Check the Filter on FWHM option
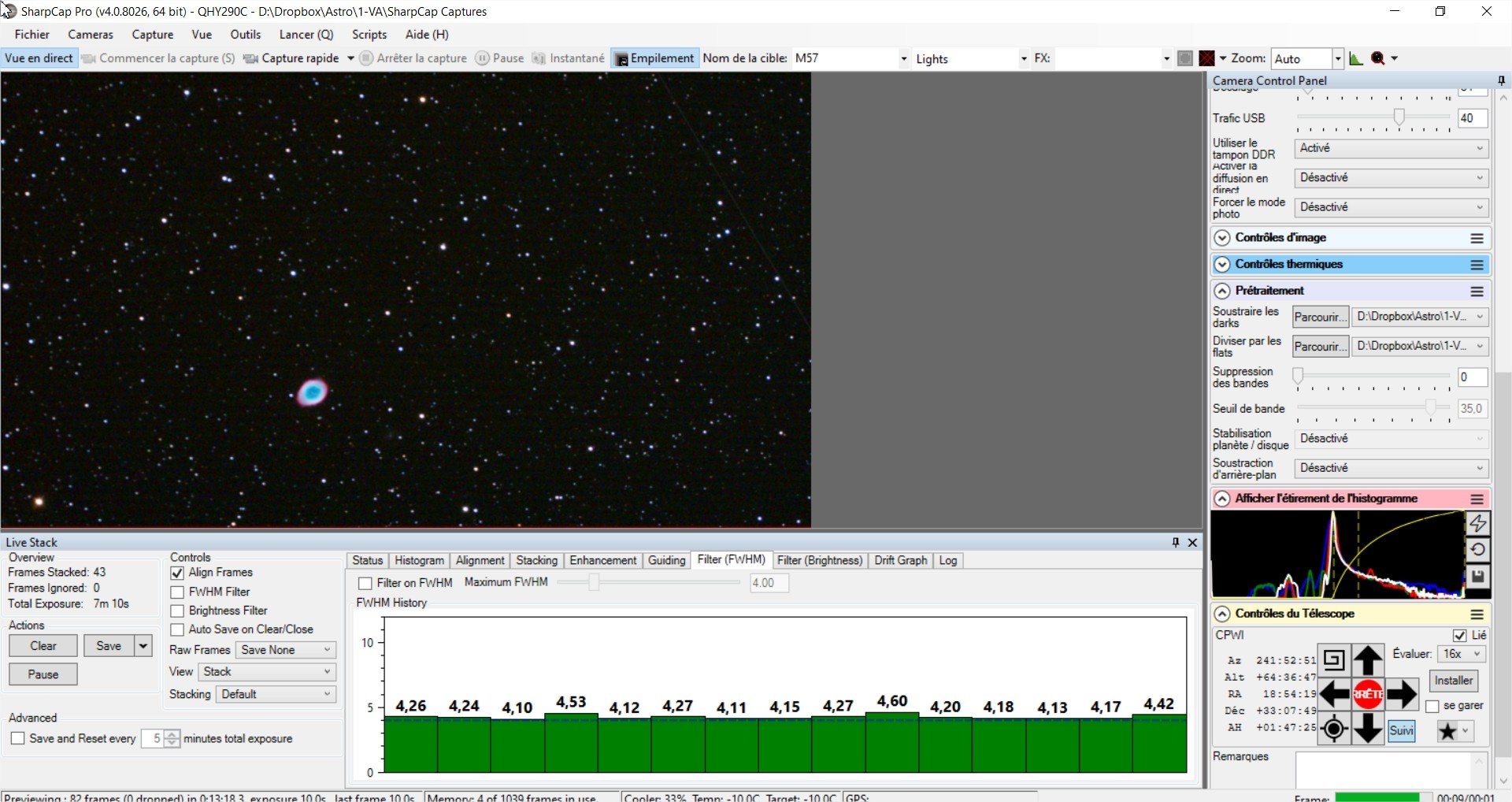Image resolution: width=1512 pixels, height=802 pixels. tap(365, 583)
